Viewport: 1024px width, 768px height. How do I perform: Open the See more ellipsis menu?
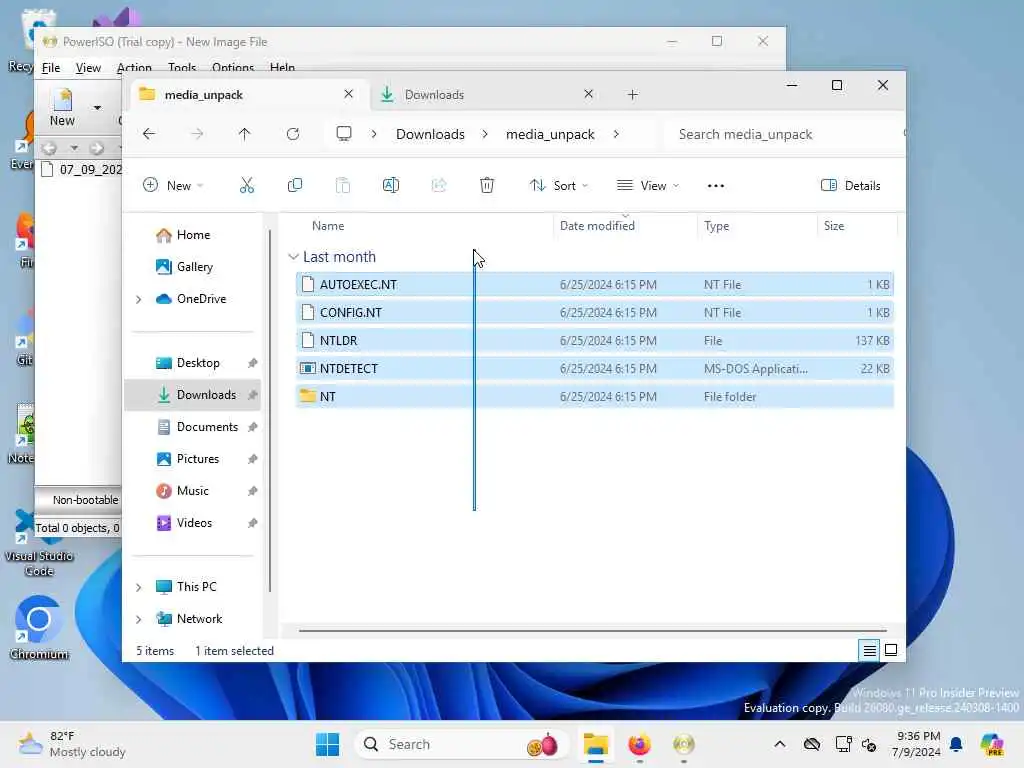716,185
